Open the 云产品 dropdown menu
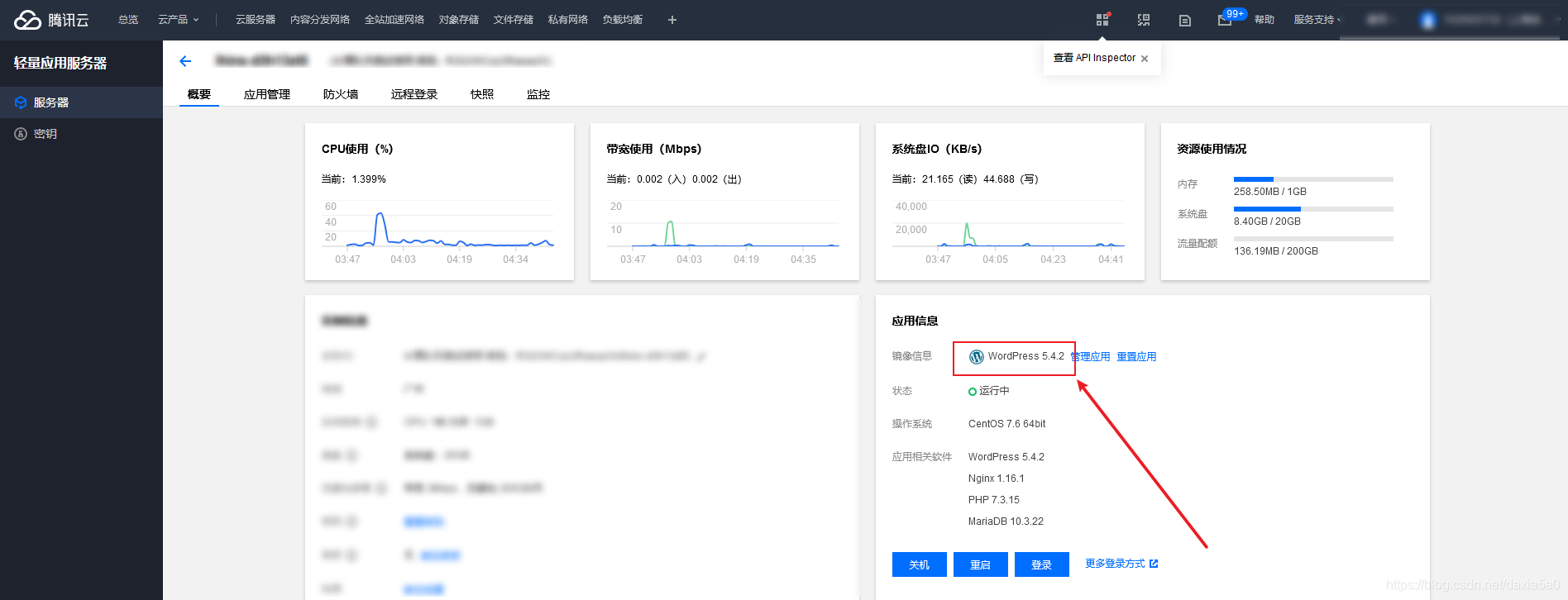 [178, 20]
